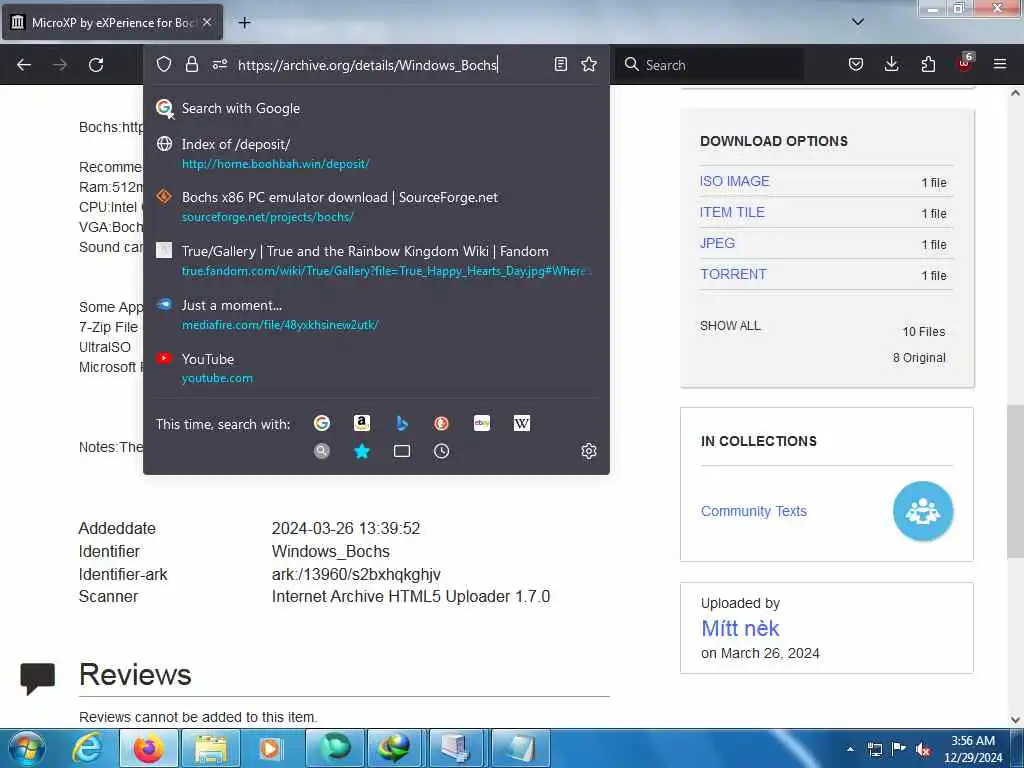Search this time with eBay icon
This screenshot has height=768, width=1024.
click(x=482, y=423)
